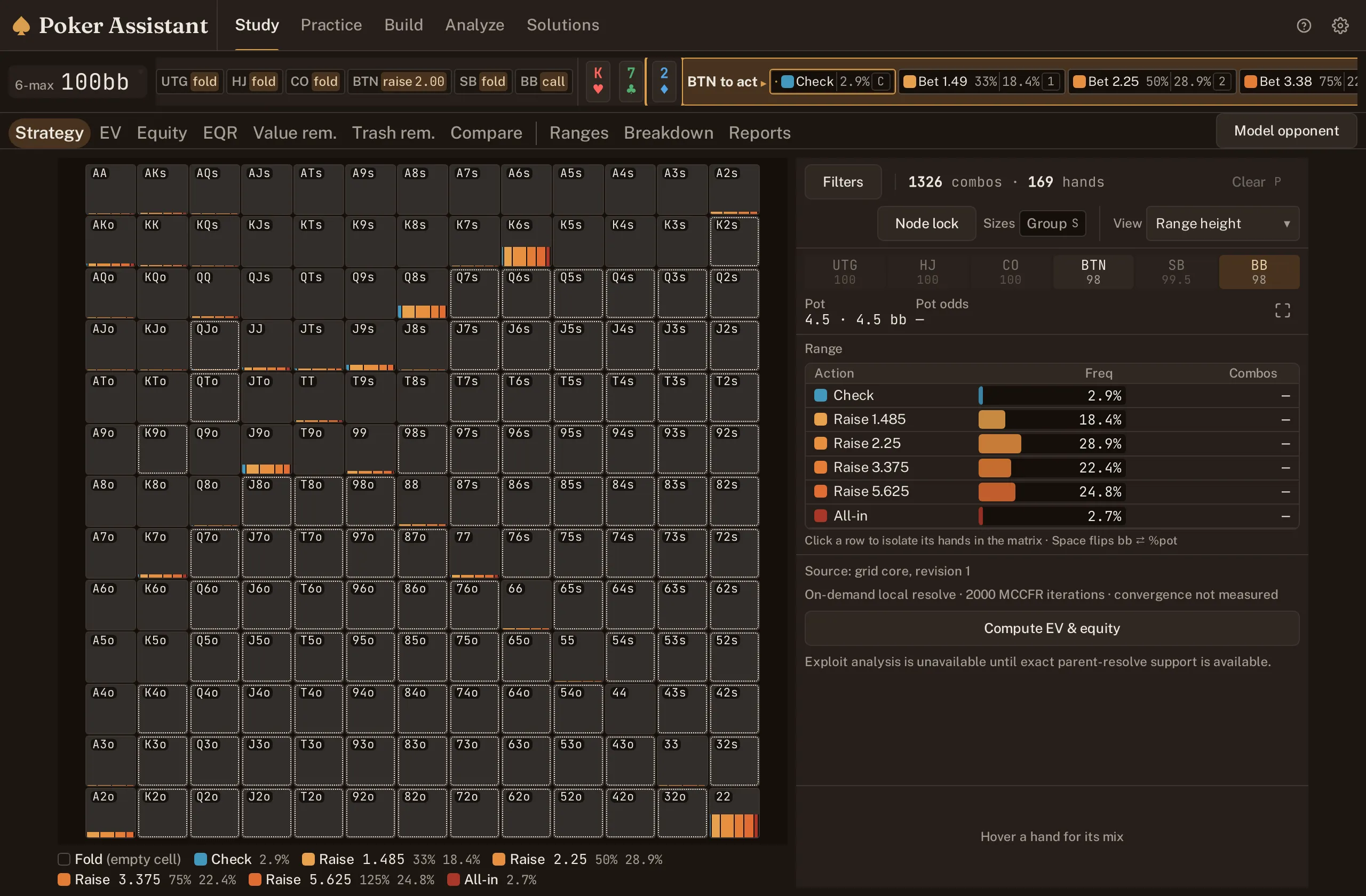Select the J9o hand cell

(266, 449)
